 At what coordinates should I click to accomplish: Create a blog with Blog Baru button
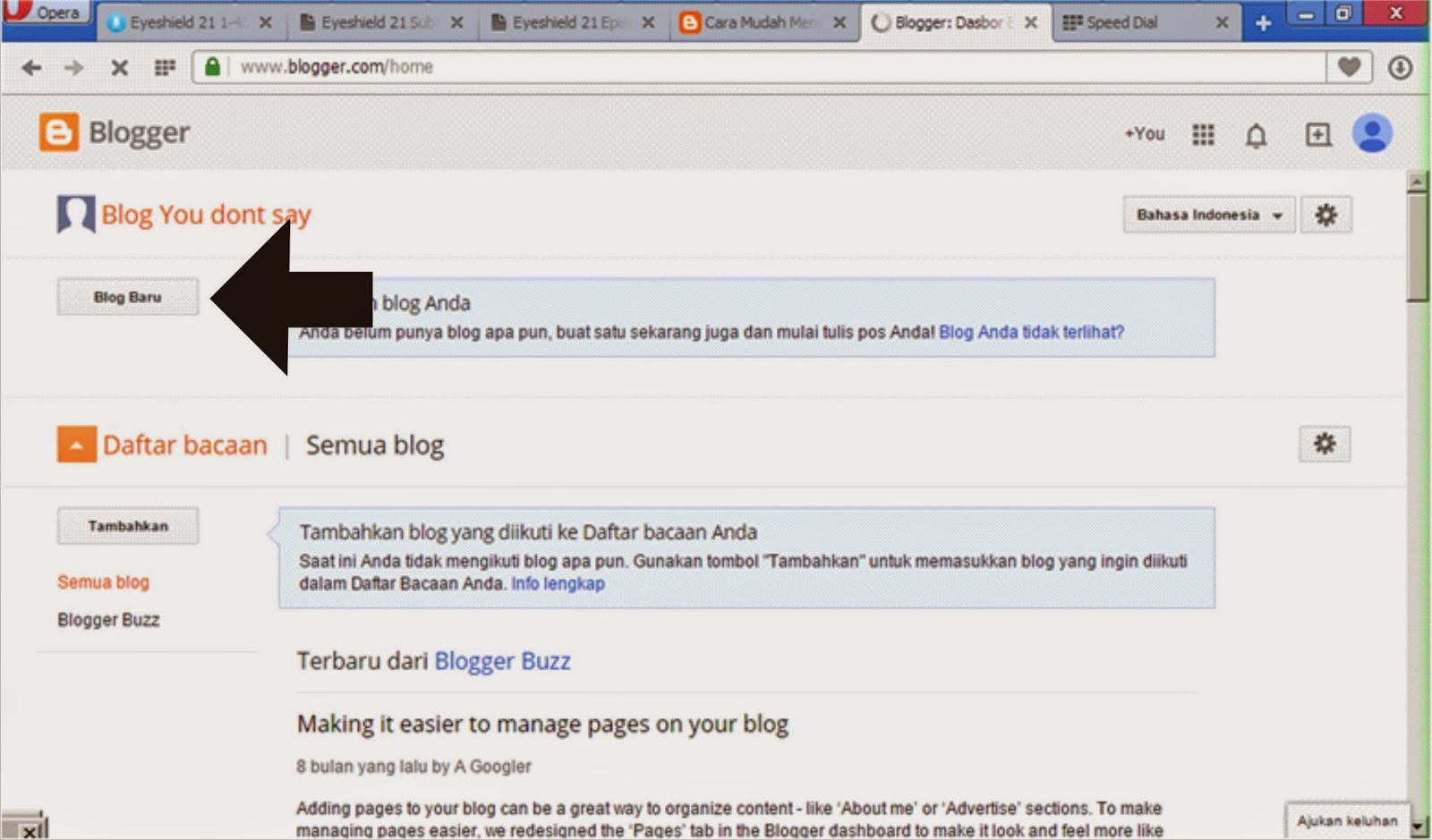pos(128,297)
